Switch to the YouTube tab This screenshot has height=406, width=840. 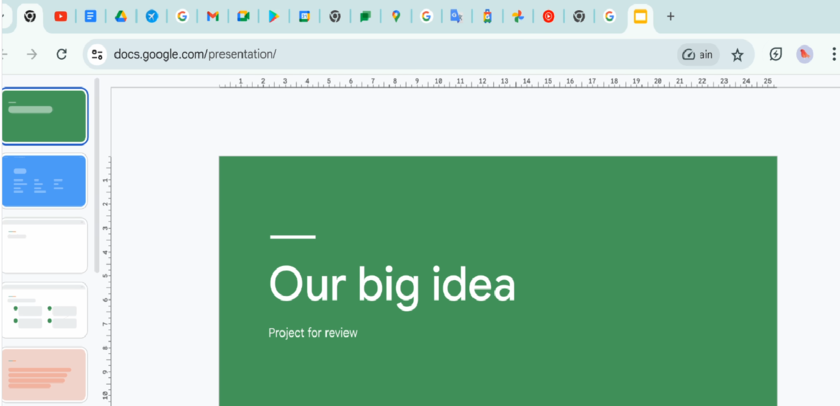[61, 16]
